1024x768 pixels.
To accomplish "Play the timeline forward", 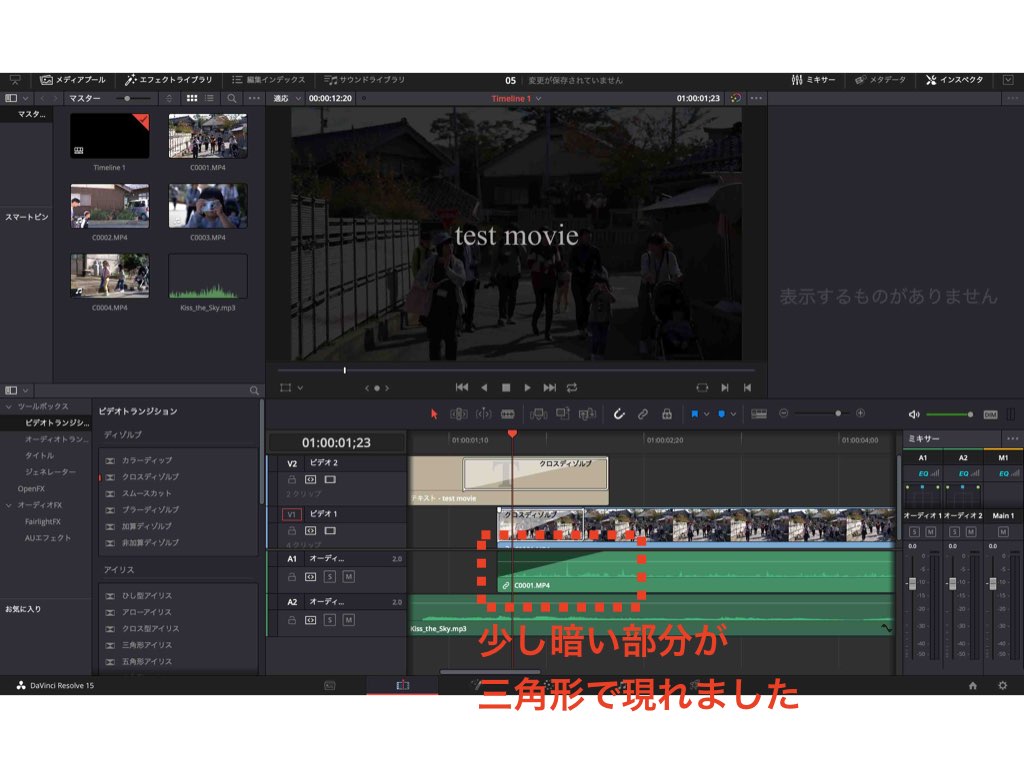I will point(528,387).
